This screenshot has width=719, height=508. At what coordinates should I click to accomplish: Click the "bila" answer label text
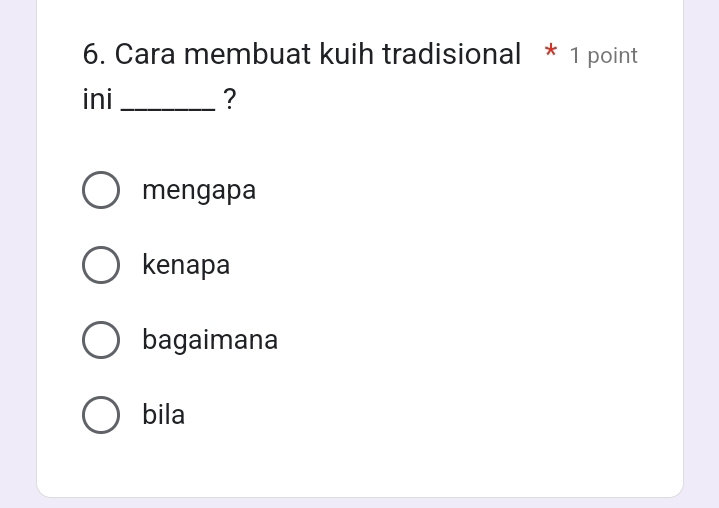point(164,415)
